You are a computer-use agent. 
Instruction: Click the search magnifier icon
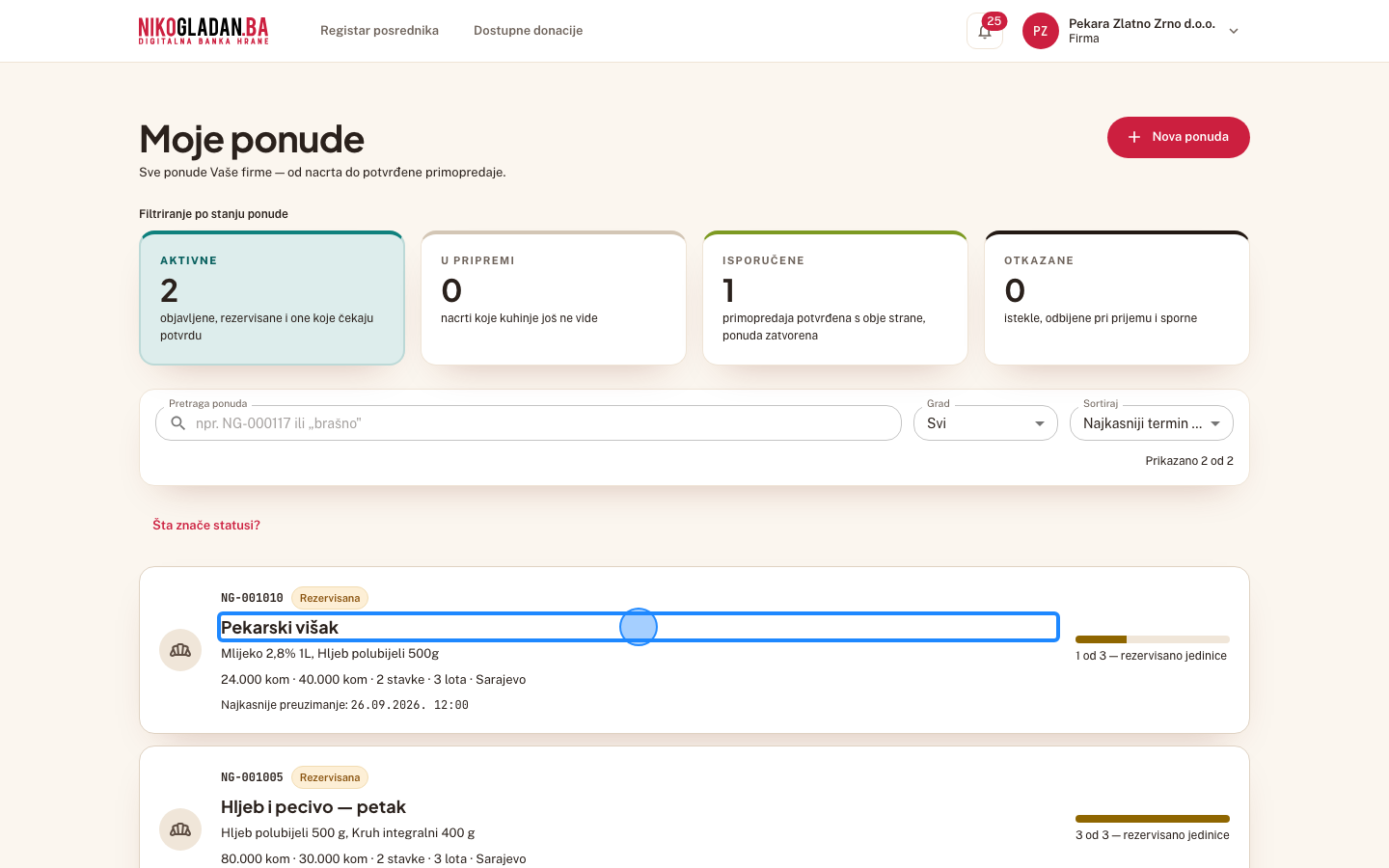[178, 423]
